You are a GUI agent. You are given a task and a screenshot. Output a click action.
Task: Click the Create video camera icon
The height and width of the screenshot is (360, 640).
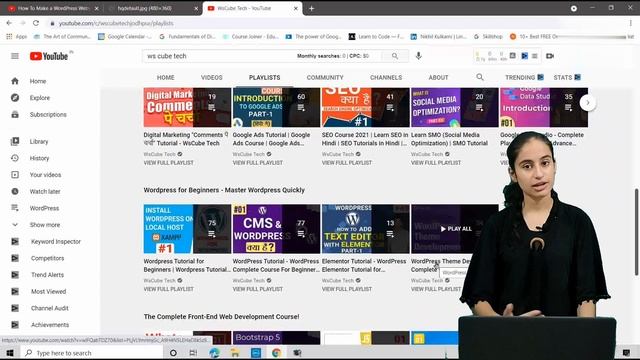[550, 56]
